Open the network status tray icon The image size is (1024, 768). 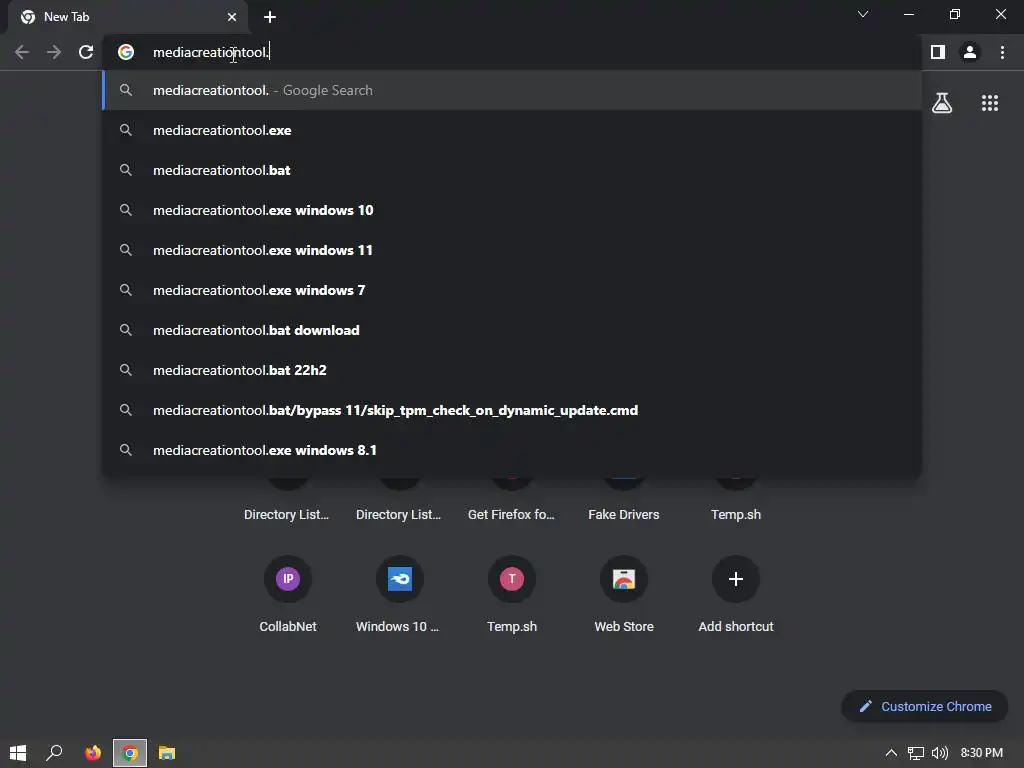pyautogui.click(x=916, y=753)
